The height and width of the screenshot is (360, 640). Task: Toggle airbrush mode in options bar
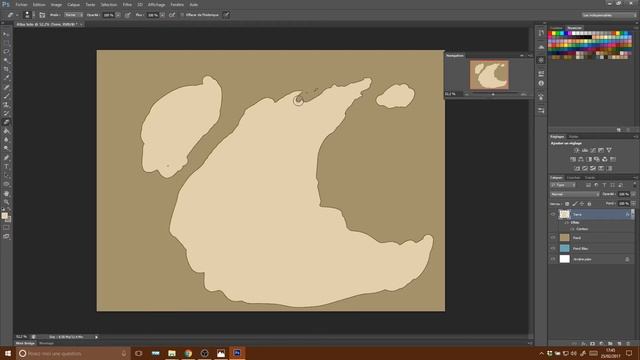coord(172,15)
